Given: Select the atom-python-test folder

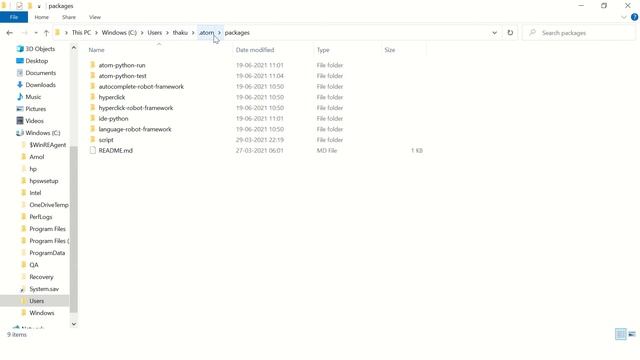Looking at the screenshot, I should click(122, 76).
